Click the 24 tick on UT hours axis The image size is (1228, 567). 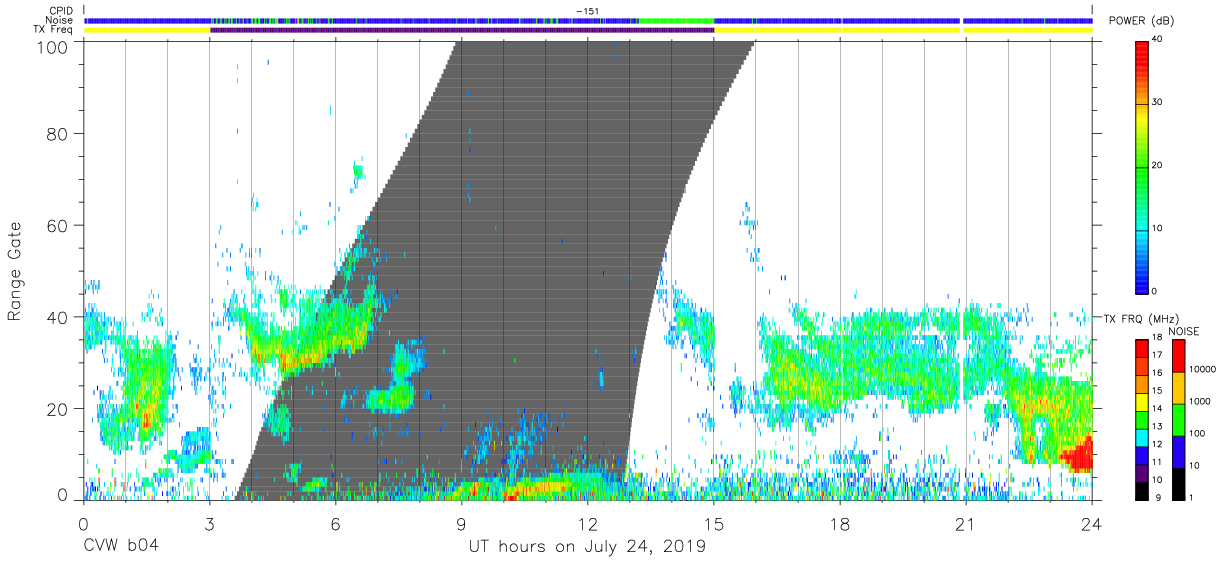tap(1092, 523)
